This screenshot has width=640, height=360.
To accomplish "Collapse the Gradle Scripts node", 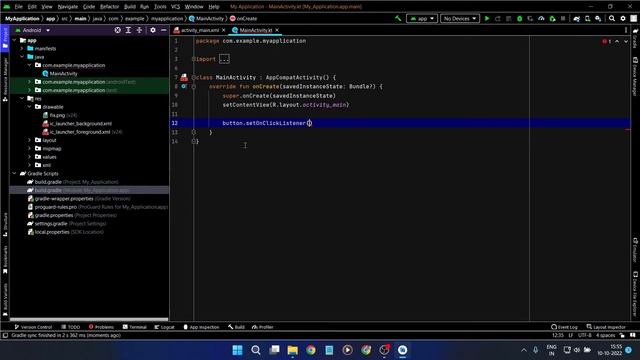I will click(15, 173).
